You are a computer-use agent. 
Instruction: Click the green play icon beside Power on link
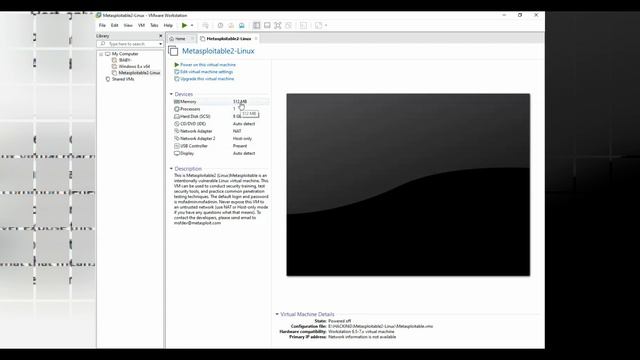[x=177, y=65]
